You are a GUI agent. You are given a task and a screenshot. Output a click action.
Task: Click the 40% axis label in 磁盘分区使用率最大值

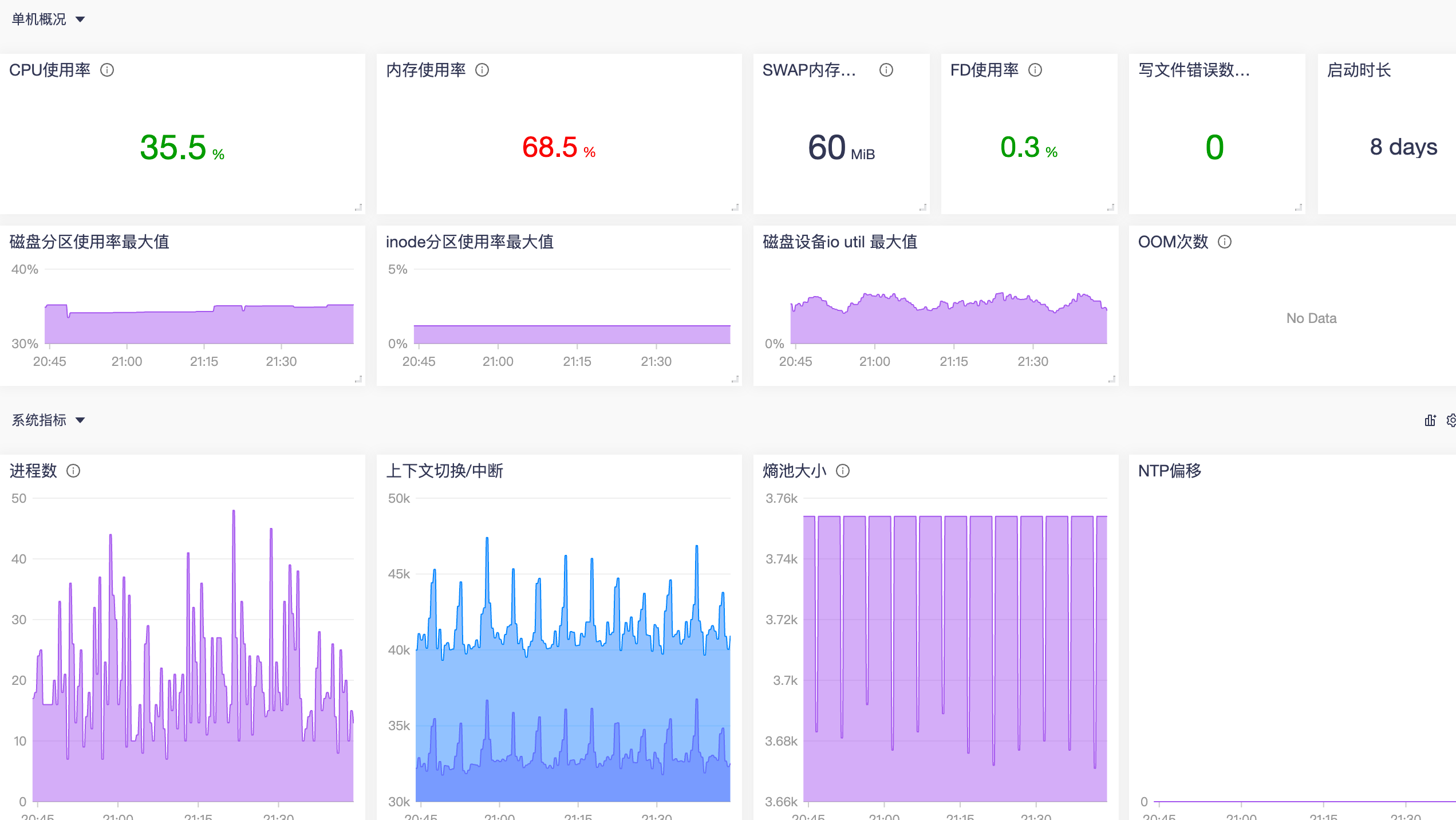tap(25, 269)
